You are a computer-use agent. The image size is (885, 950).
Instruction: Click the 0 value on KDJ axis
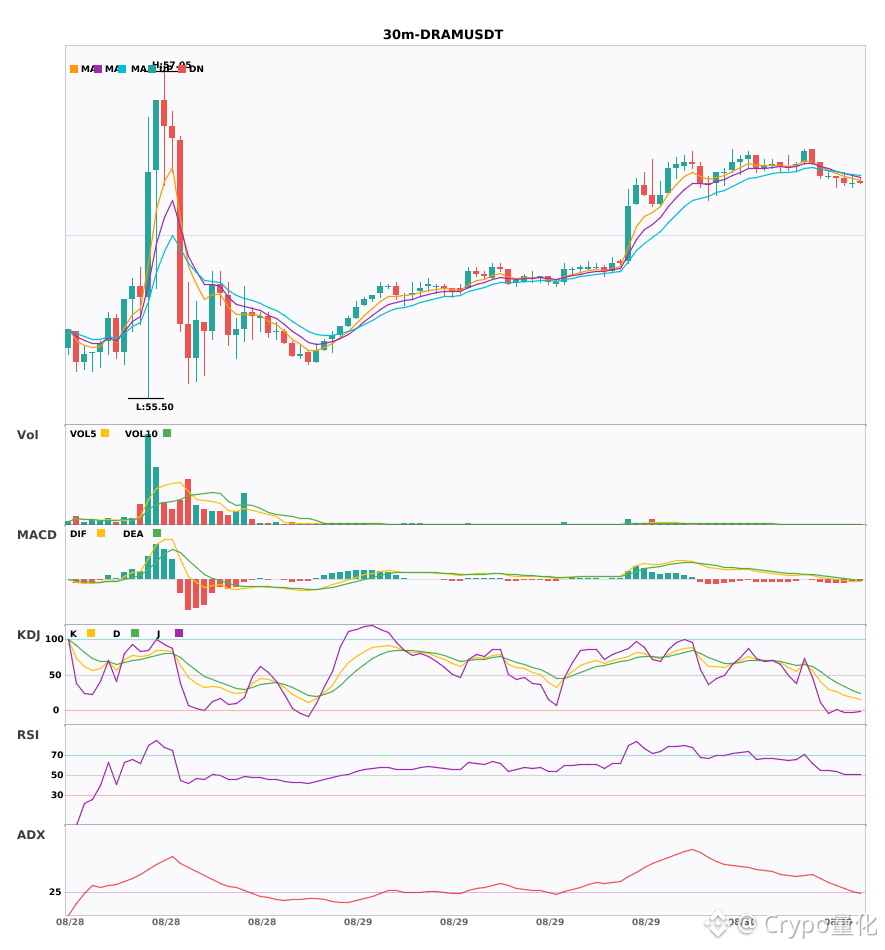pyautogui.click(x=56, y=710)
